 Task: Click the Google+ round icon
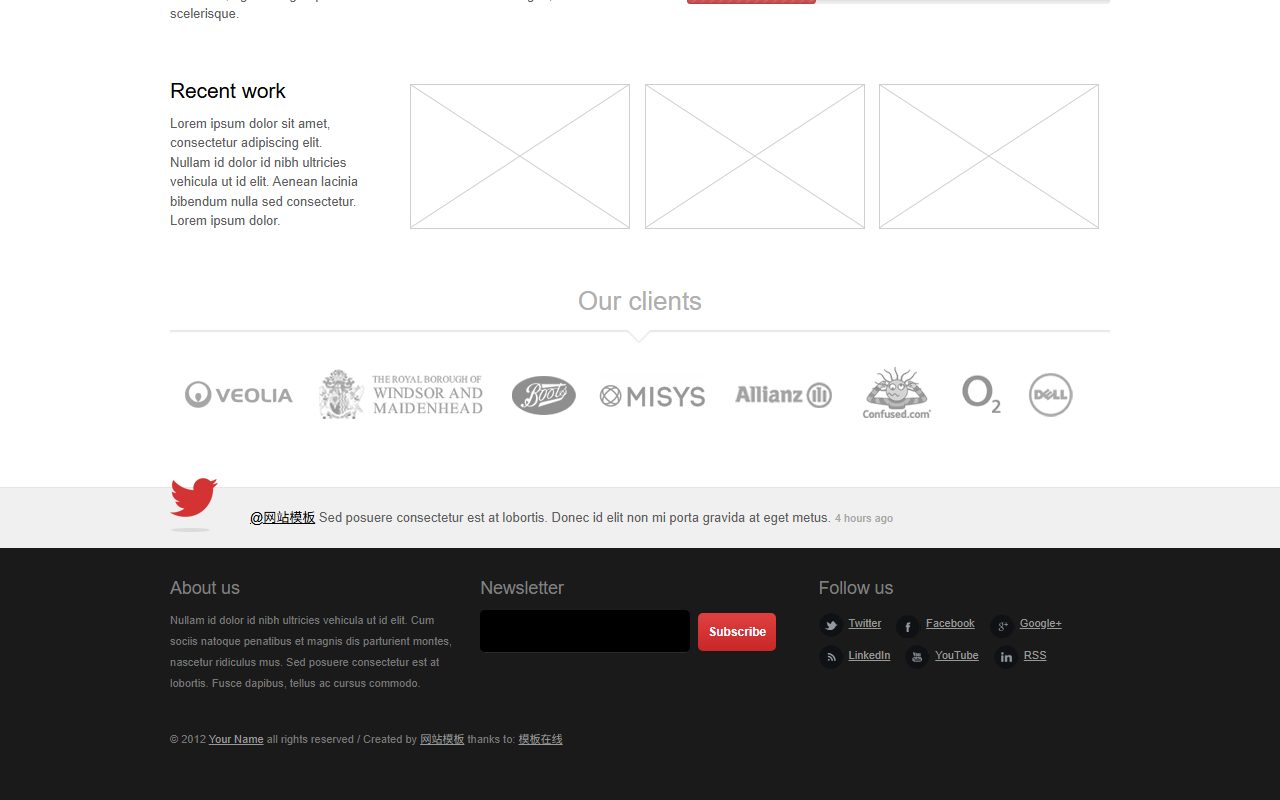(x=1002, y=626)
